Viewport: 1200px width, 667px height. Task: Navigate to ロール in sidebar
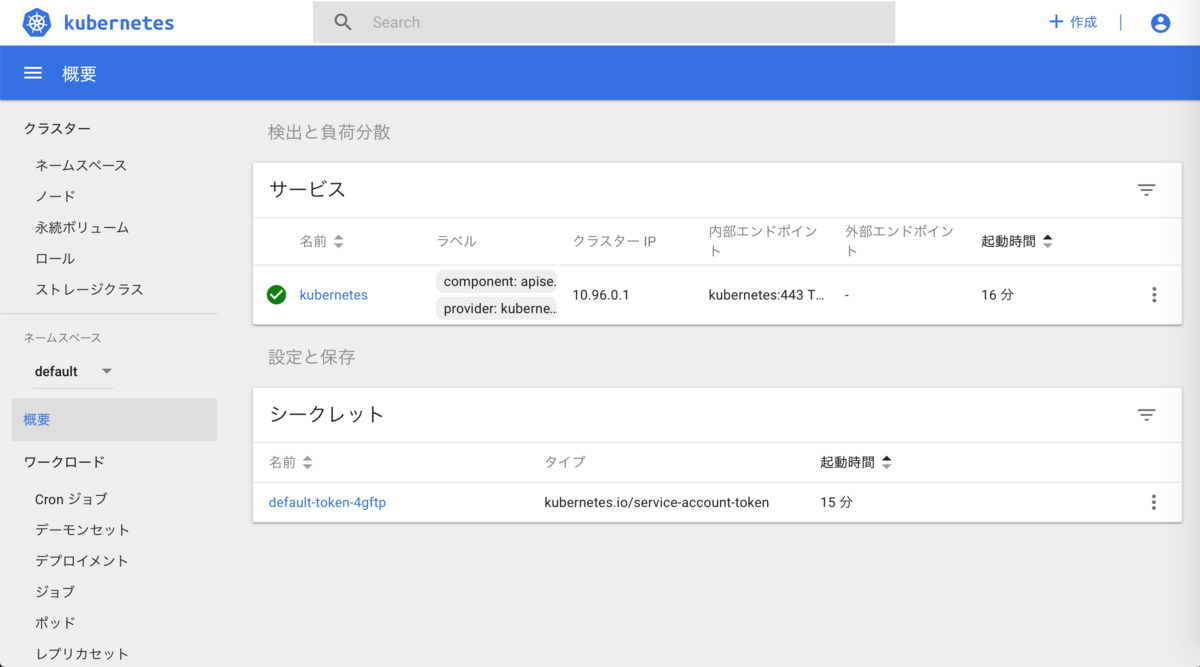coord(55,258)
